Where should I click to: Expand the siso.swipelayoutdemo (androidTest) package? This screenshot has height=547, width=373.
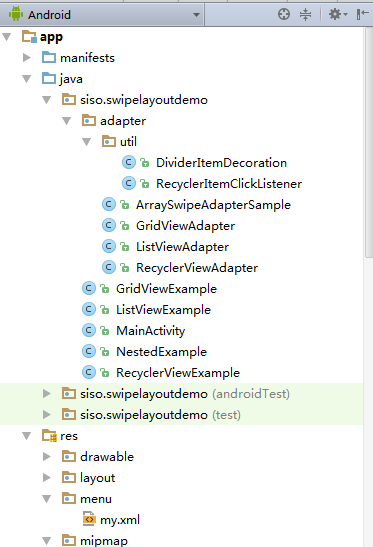pos(46,394)
